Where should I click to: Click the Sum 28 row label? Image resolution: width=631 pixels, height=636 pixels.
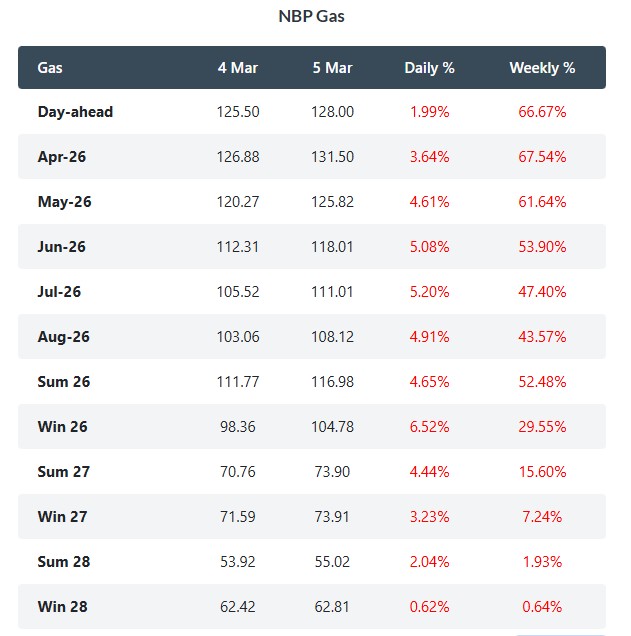(64, 562)
